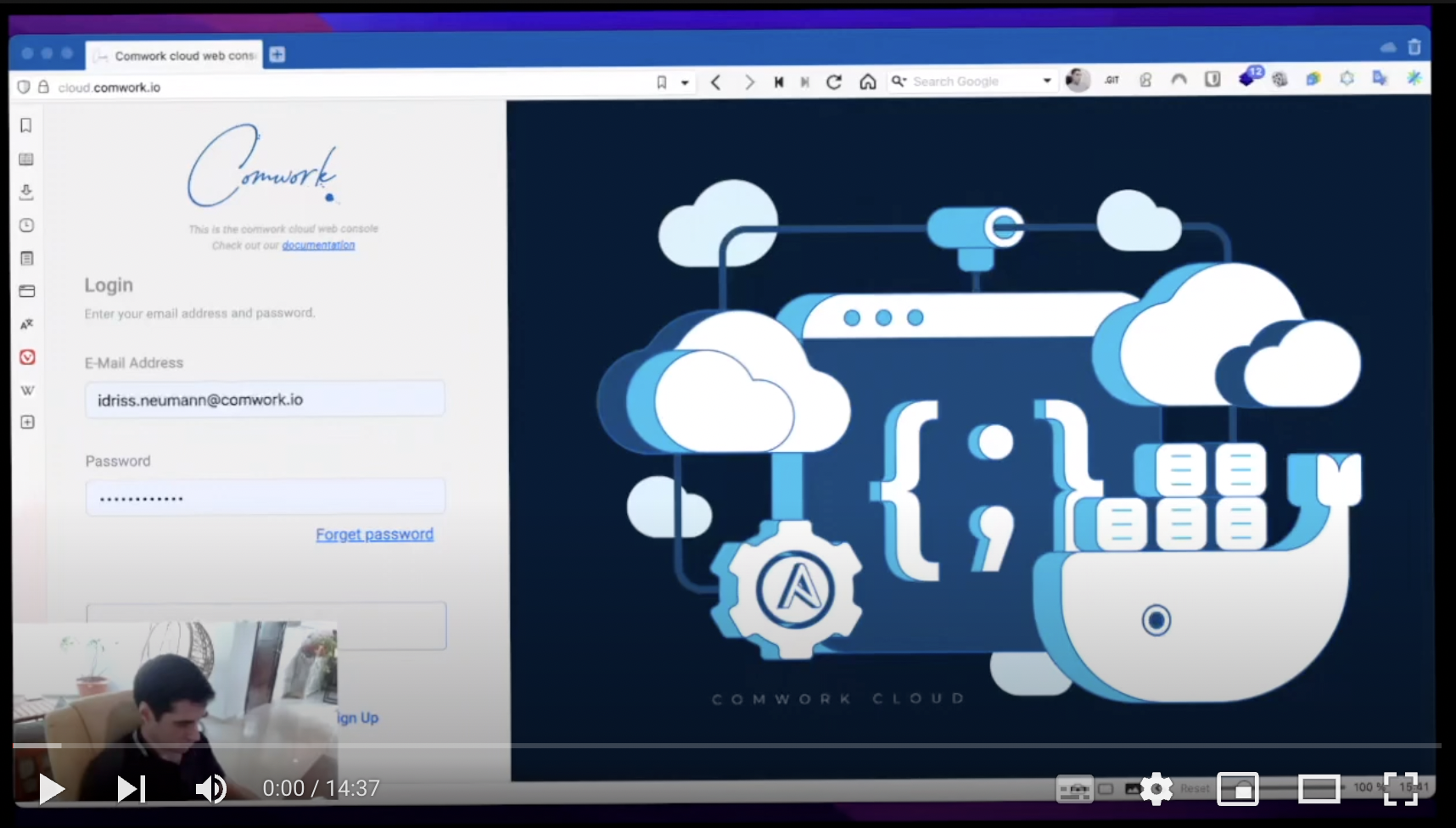Seek on the video progress bar
The height and width of the screenshot is (828, 1456).
(x=727, y=746)
